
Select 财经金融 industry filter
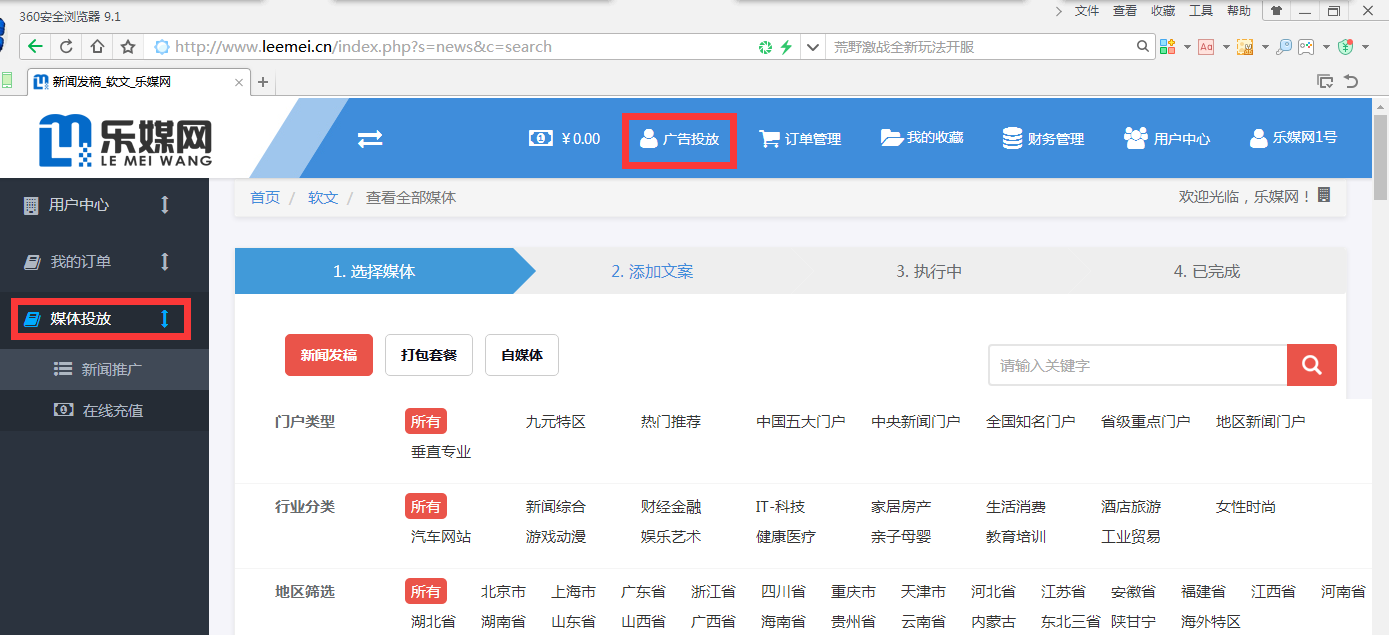pyautogui.click(x=670, y=507)
